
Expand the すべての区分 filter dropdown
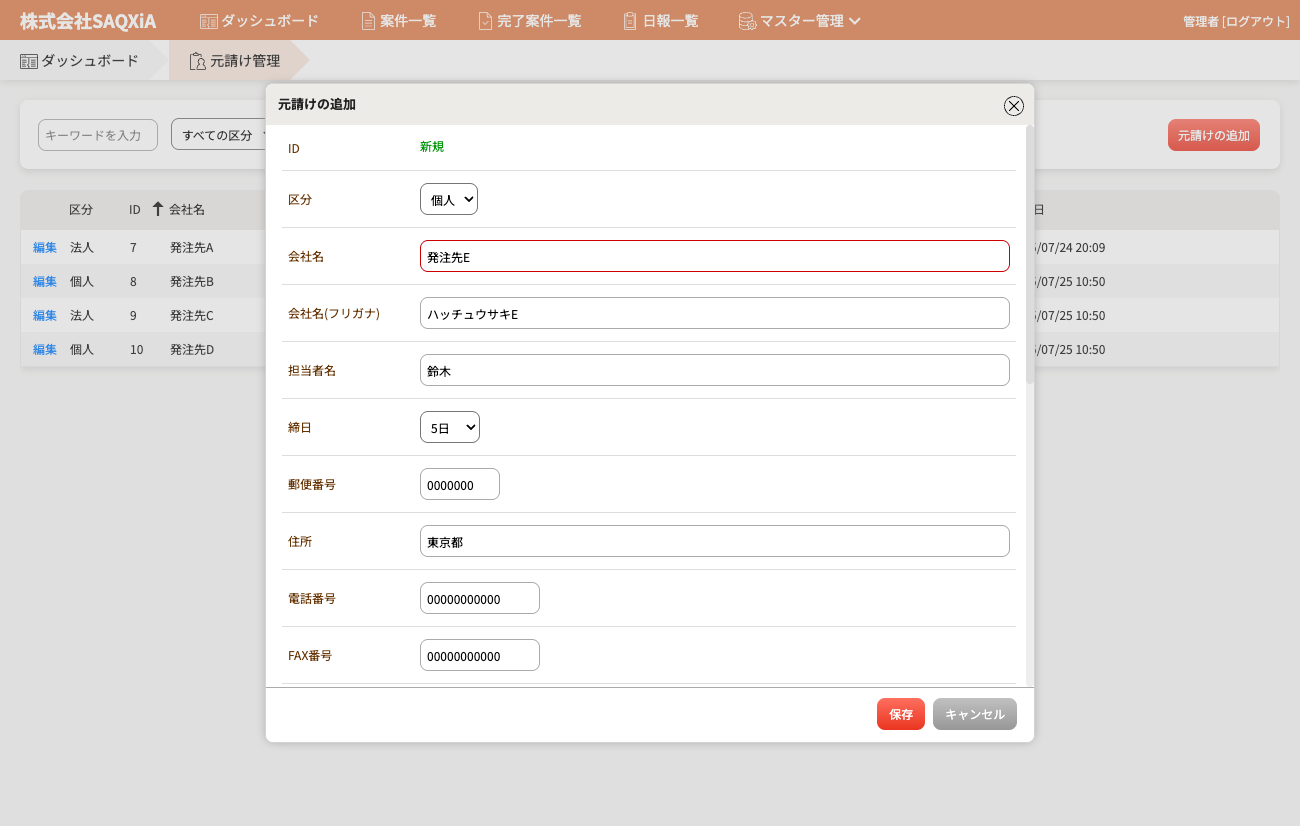[222, 135]
